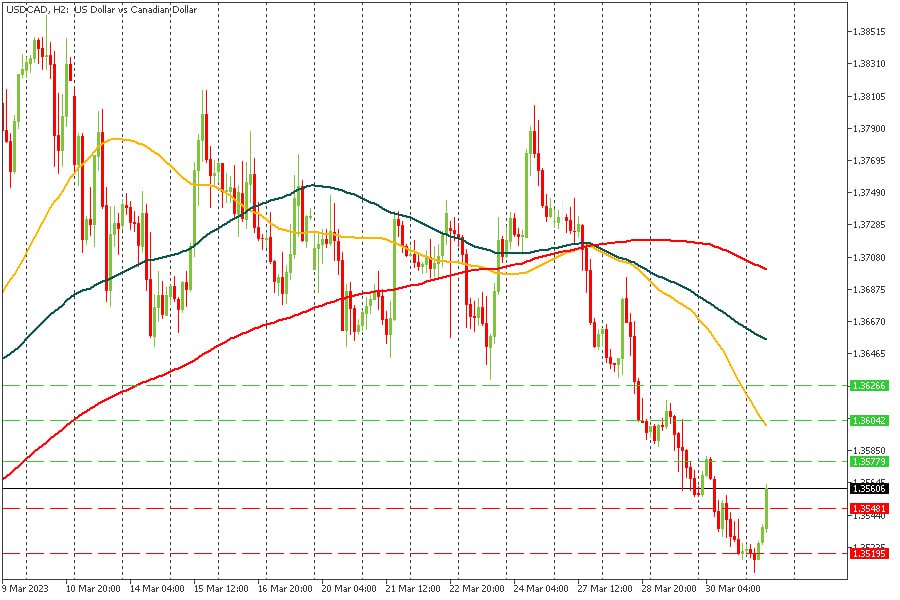Viewport: 900px width, 600px height.
Task: Click the 21 Mar 12:00 time label
Action: (x=413, y=589)
